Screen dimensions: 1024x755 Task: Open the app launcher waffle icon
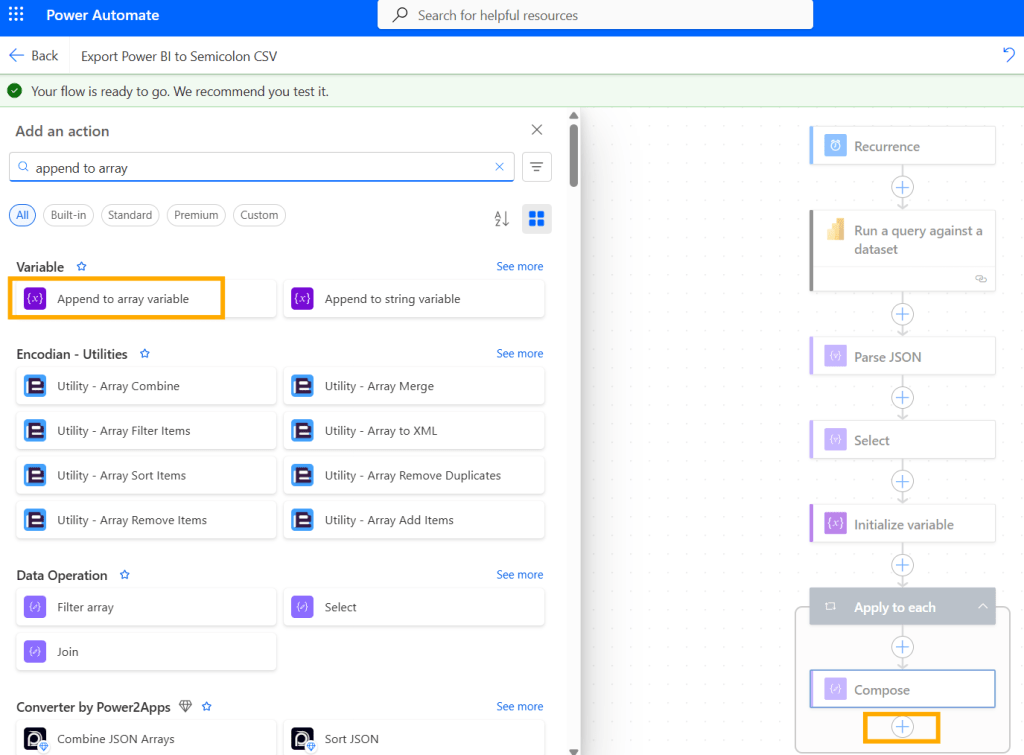pyautogui.click(x=16, y=15)
